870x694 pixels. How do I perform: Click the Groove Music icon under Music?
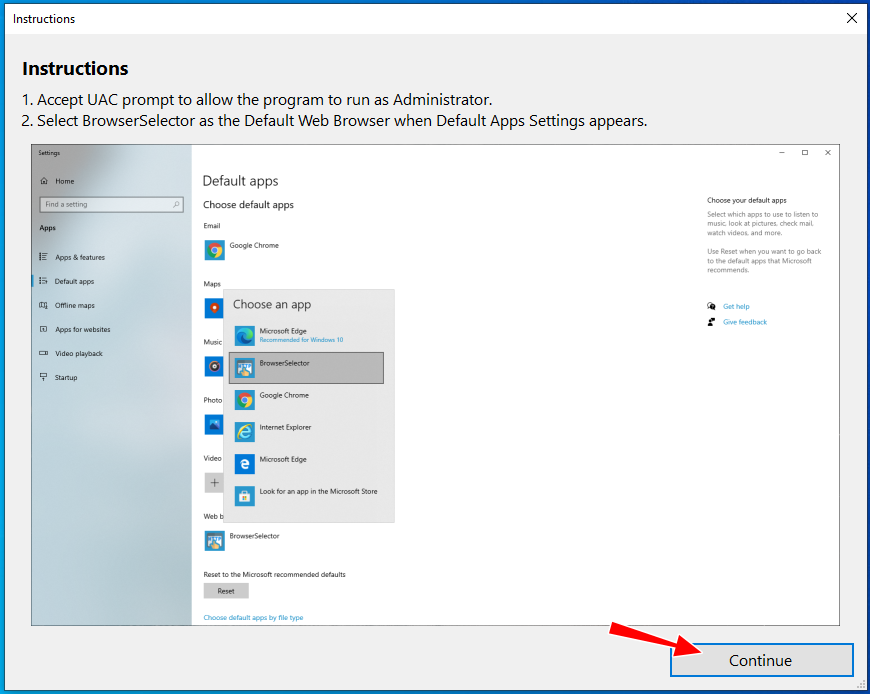click(214, 366)
